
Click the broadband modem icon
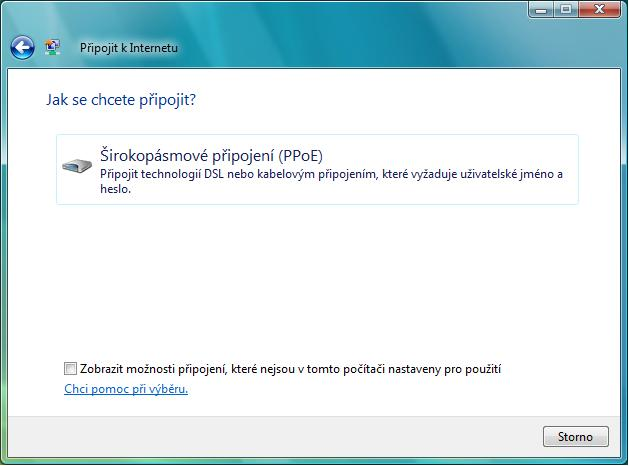77,166
